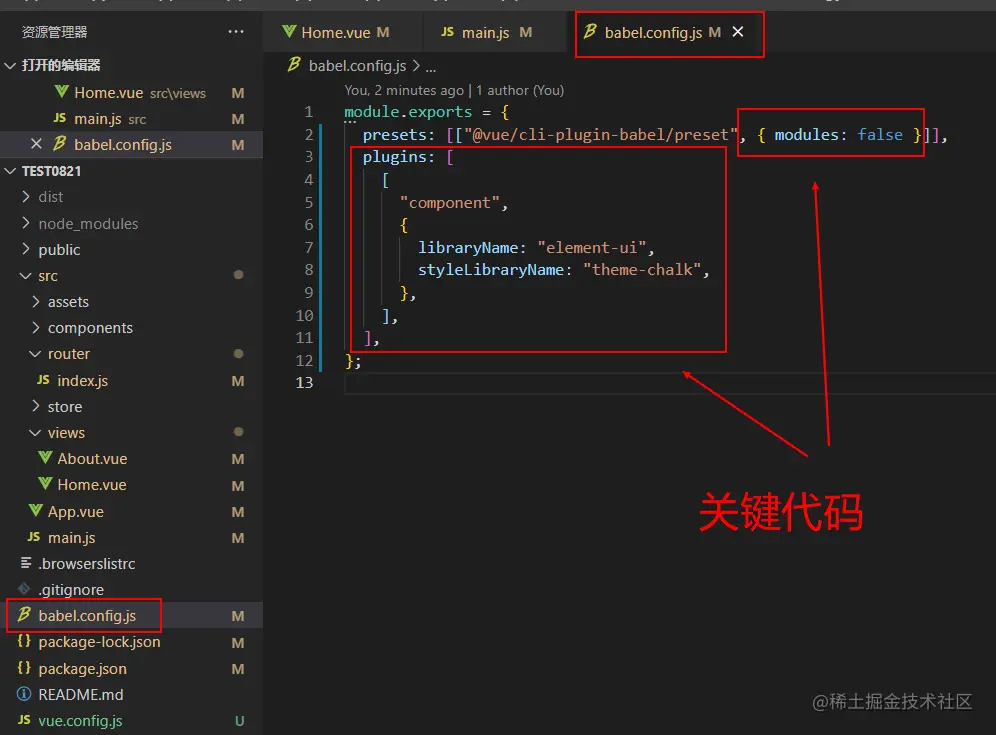996x735 pixels.
Task: Click the info icon beside README.md
Action: [x=24, y=694]
